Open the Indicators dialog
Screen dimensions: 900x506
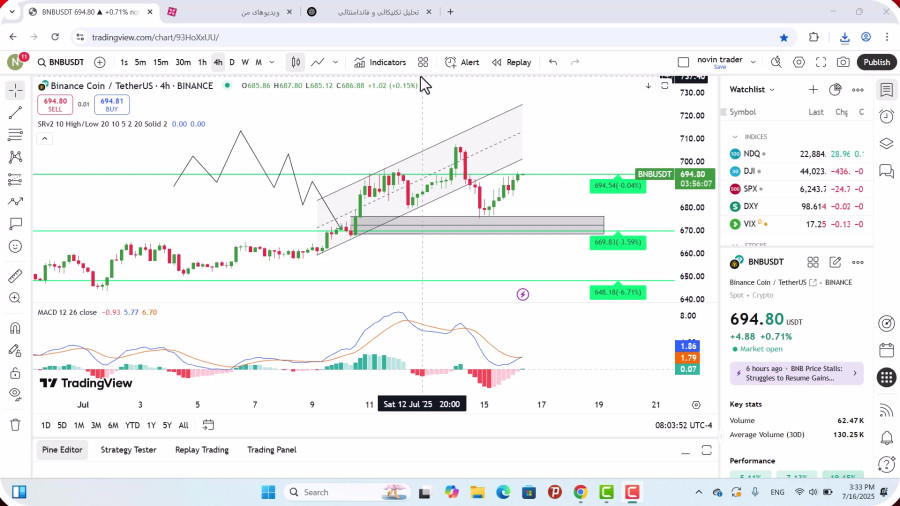(x=380, y=62)
